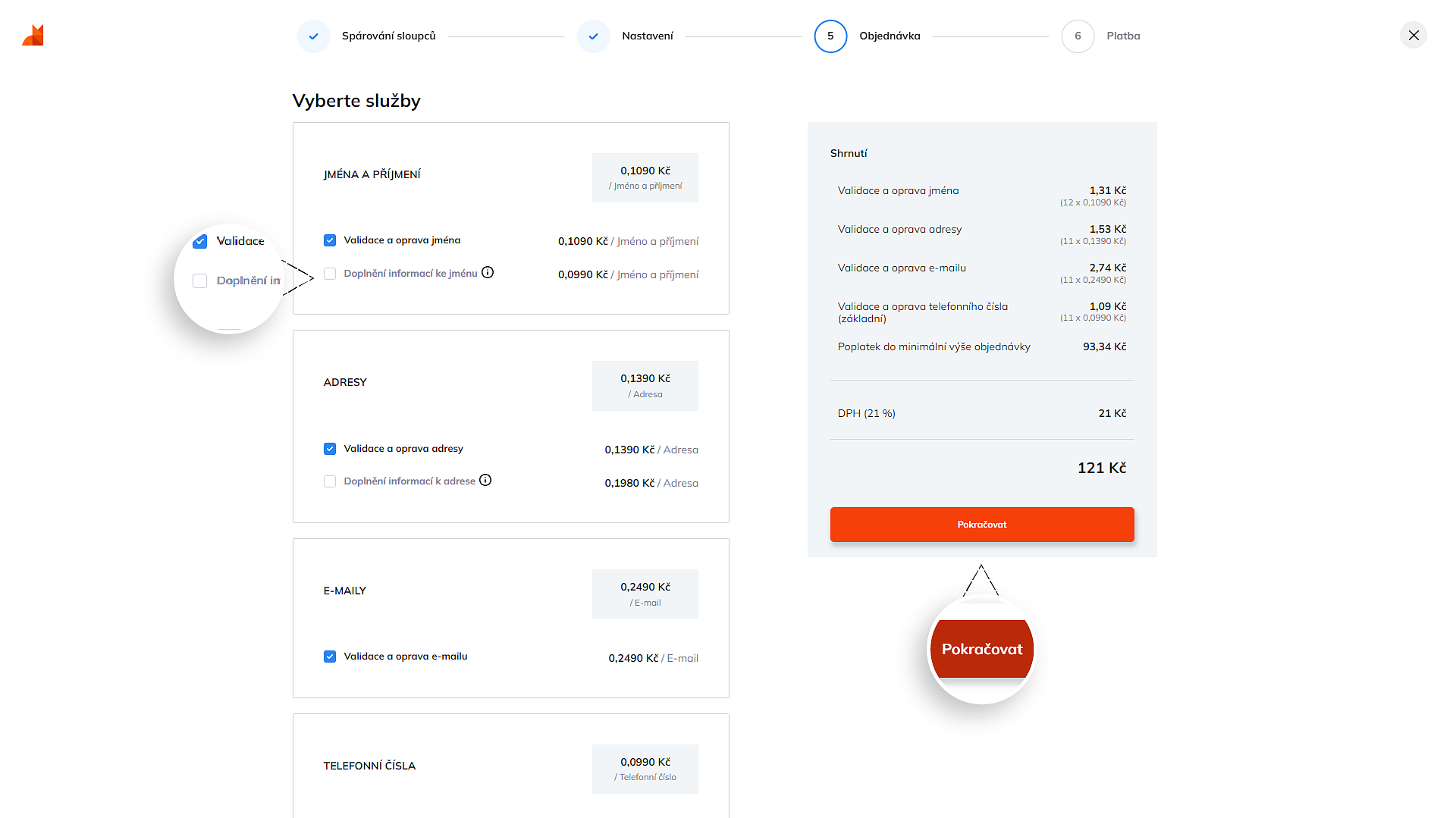This screenshot has width=1456, height=818.
Task: Click the Nastavení checkmark step icon
Action: point(593,36)
